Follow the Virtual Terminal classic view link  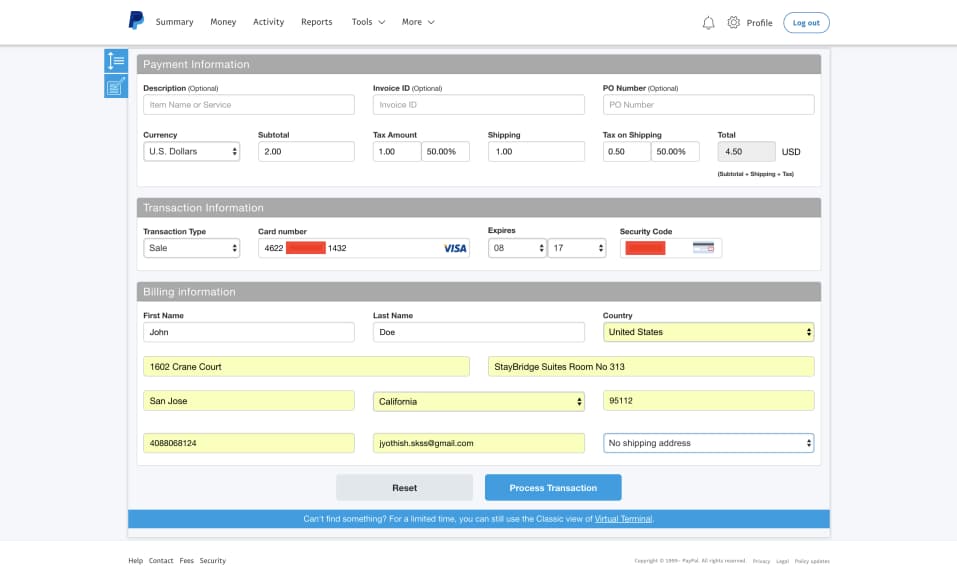[x=623, y=519]
